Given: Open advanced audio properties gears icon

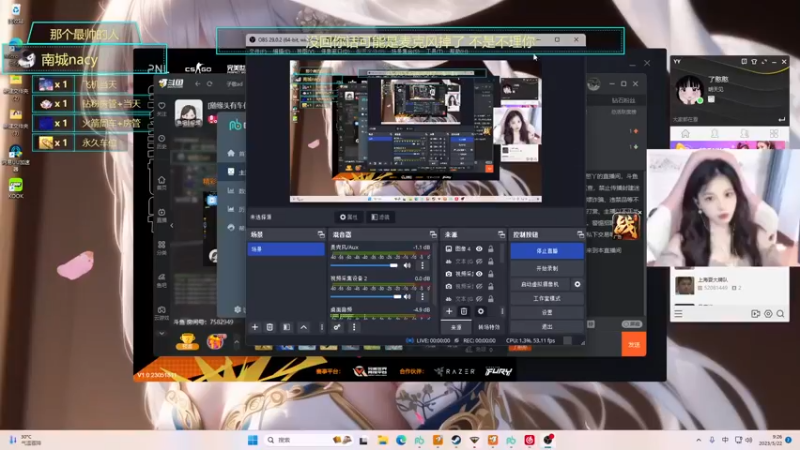Looking at the screenshot, I should point(337,327).
